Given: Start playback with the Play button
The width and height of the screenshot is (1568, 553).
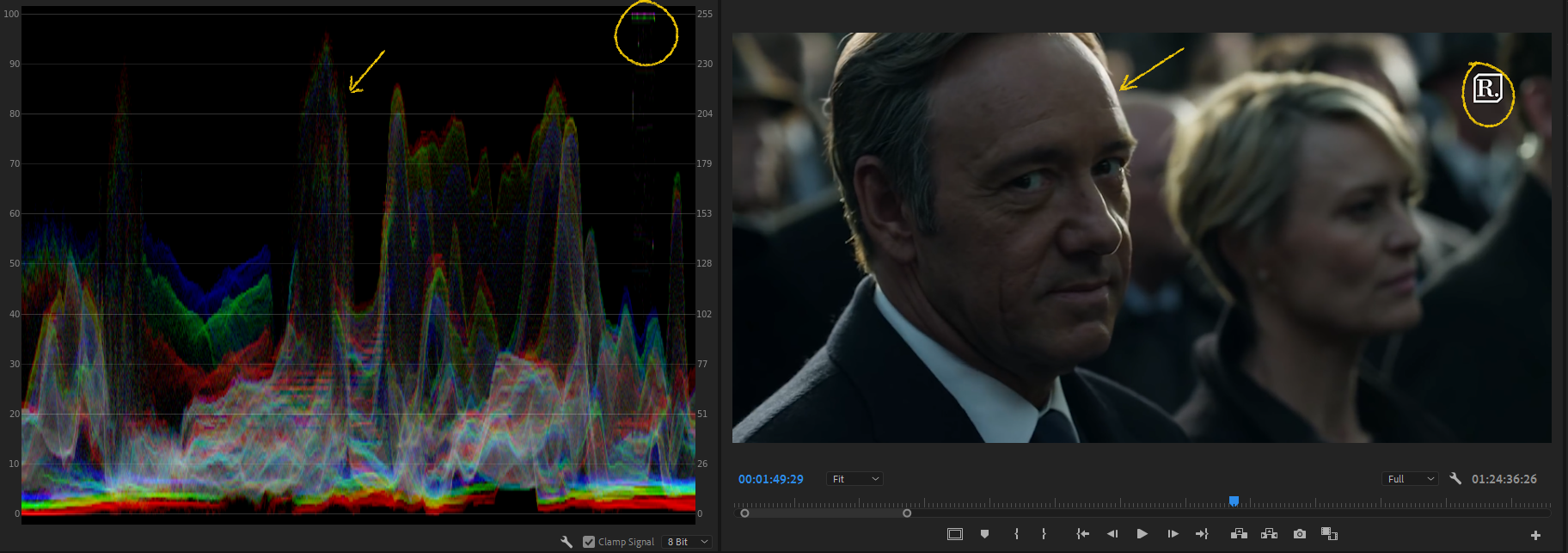Looking at the screenshot, I should (1142, 534).
